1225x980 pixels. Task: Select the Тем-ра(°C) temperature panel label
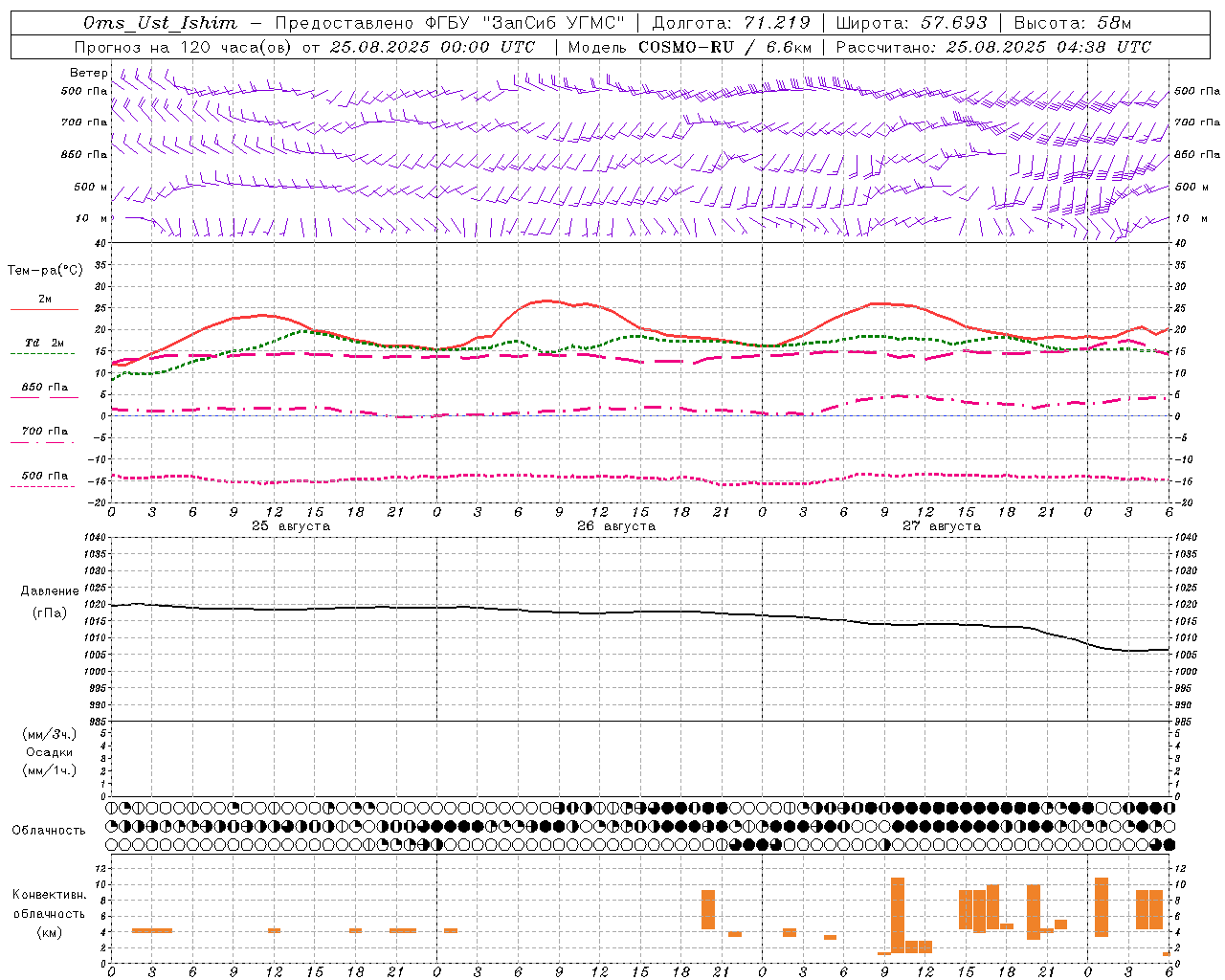pyautogui.click(x=45, y=271)
